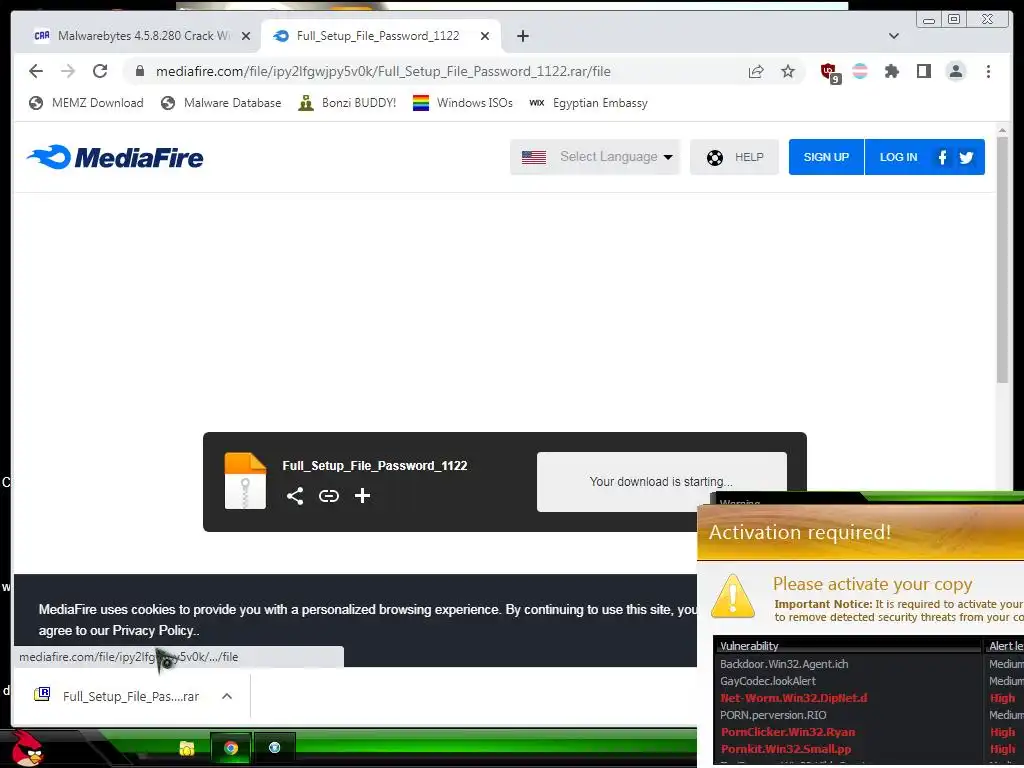Open the Egyptian Embassy bookmark
This screenshot has height=768, width=1024.
[x=588, y=103]
